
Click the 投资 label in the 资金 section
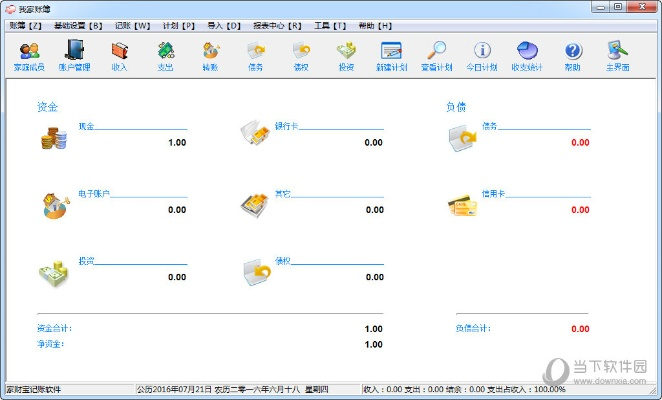(x=86, y=261)
